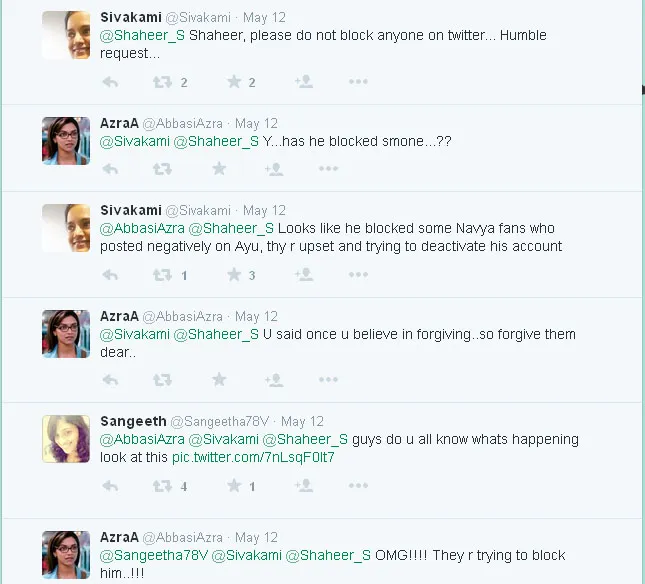
Task: Retweet the 'Navya fans' tweet by Sivakami
Action: coord(161,275)
